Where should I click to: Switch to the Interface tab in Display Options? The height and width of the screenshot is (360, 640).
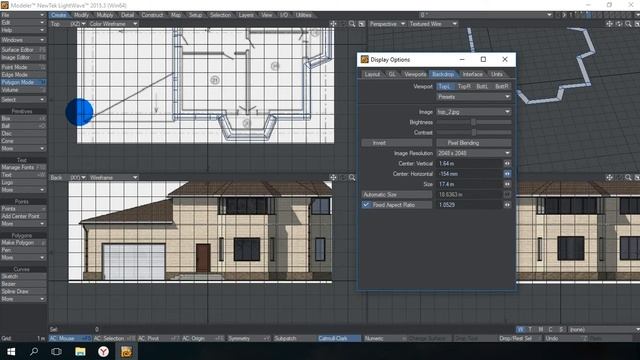[x=473, y=74]
